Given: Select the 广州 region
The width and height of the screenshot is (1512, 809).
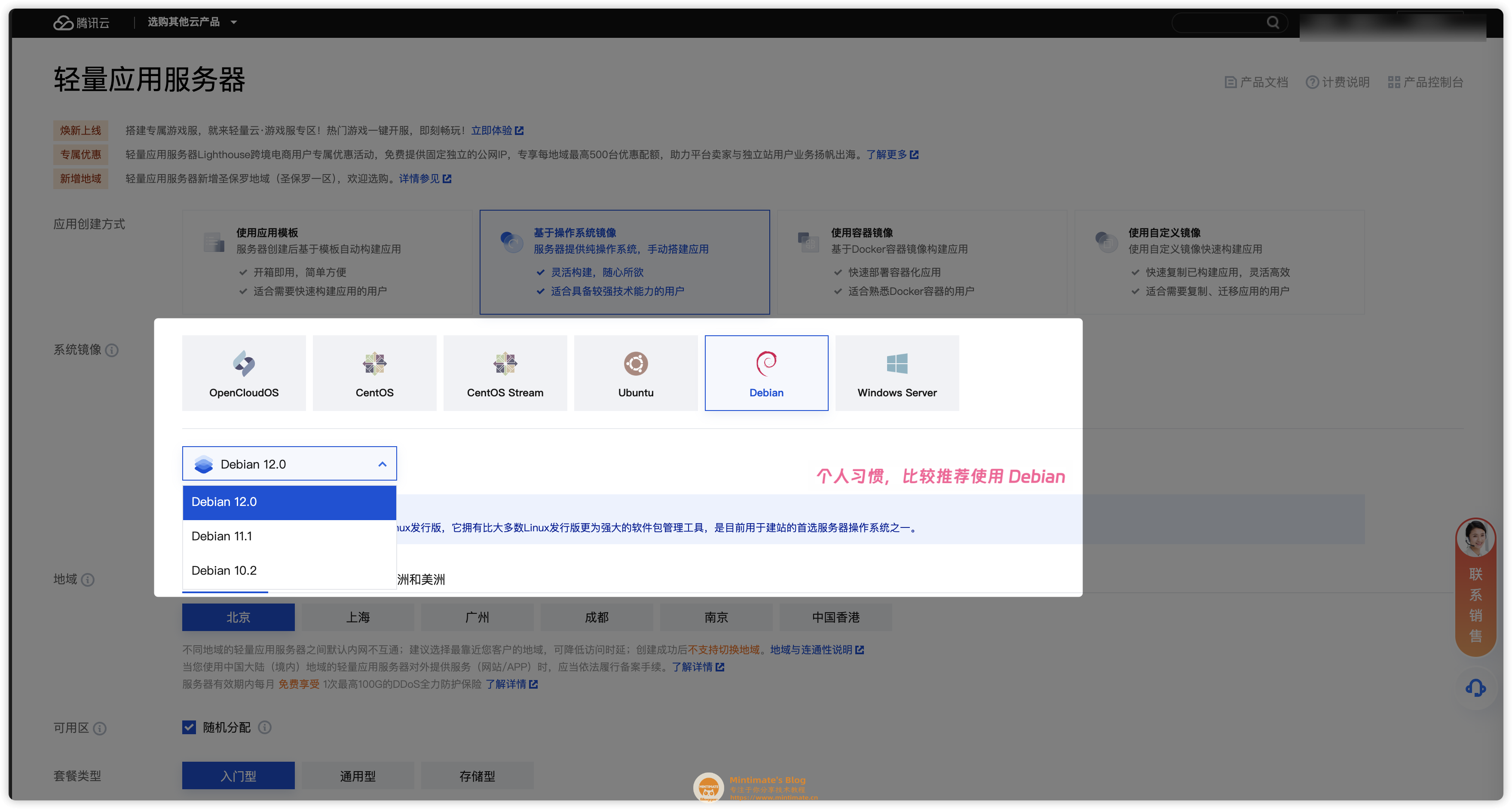Looking at the screenshot, I should [x=477, y=617].
